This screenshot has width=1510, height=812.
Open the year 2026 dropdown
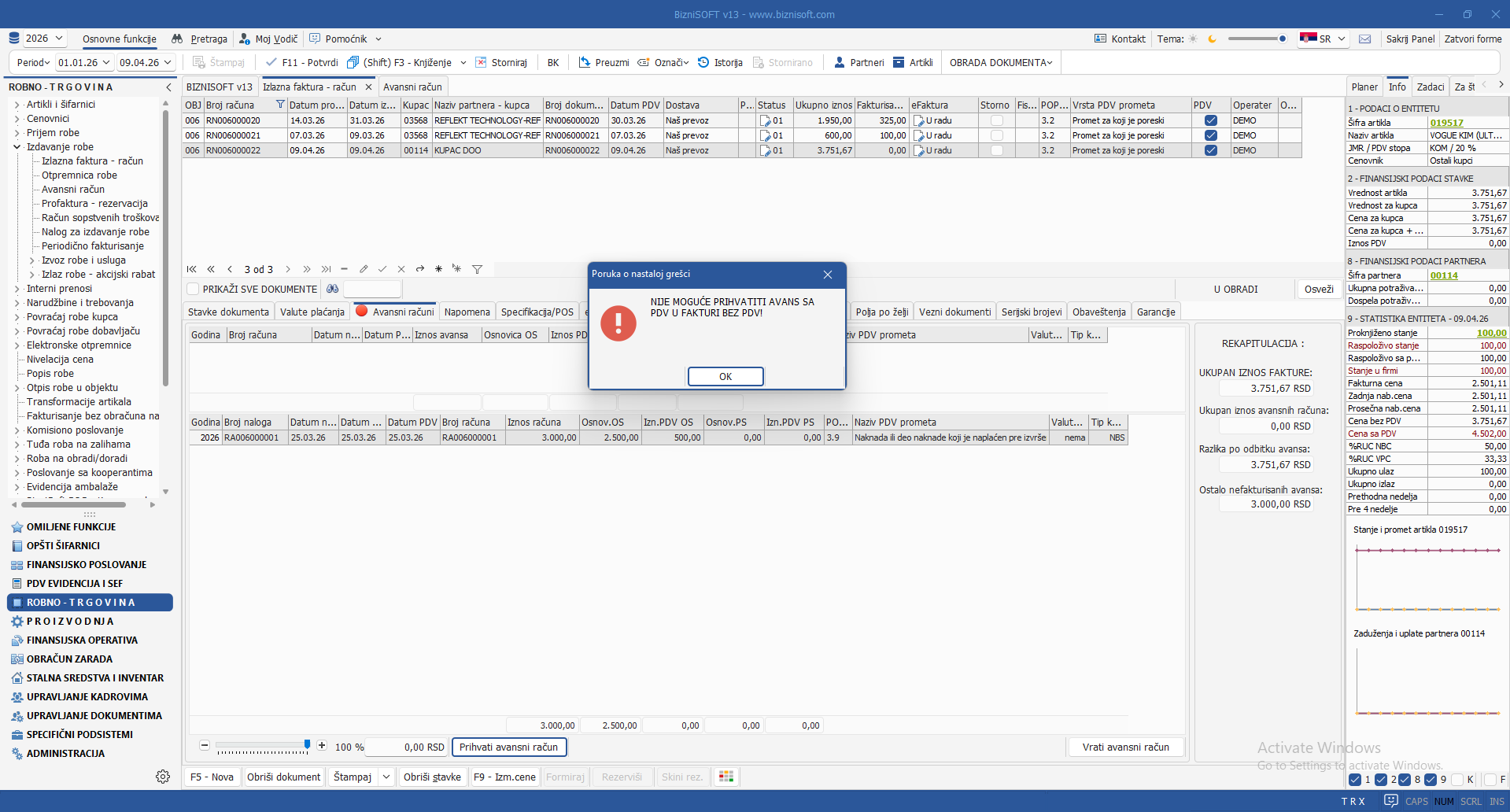click(x=45, y=39)
